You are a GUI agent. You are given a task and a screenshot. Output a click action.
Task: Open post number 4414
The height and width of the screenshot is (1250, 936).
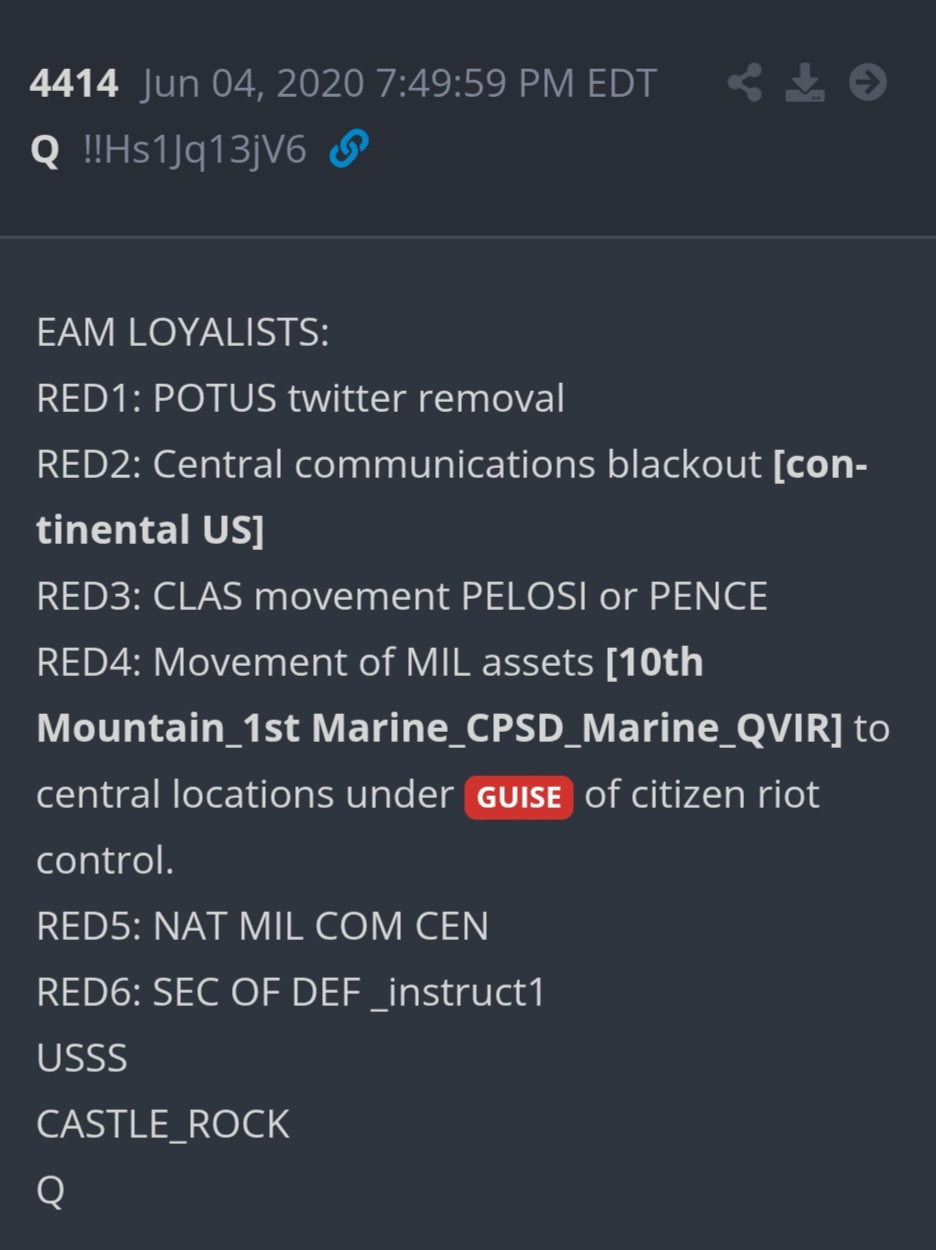(74, 84)
